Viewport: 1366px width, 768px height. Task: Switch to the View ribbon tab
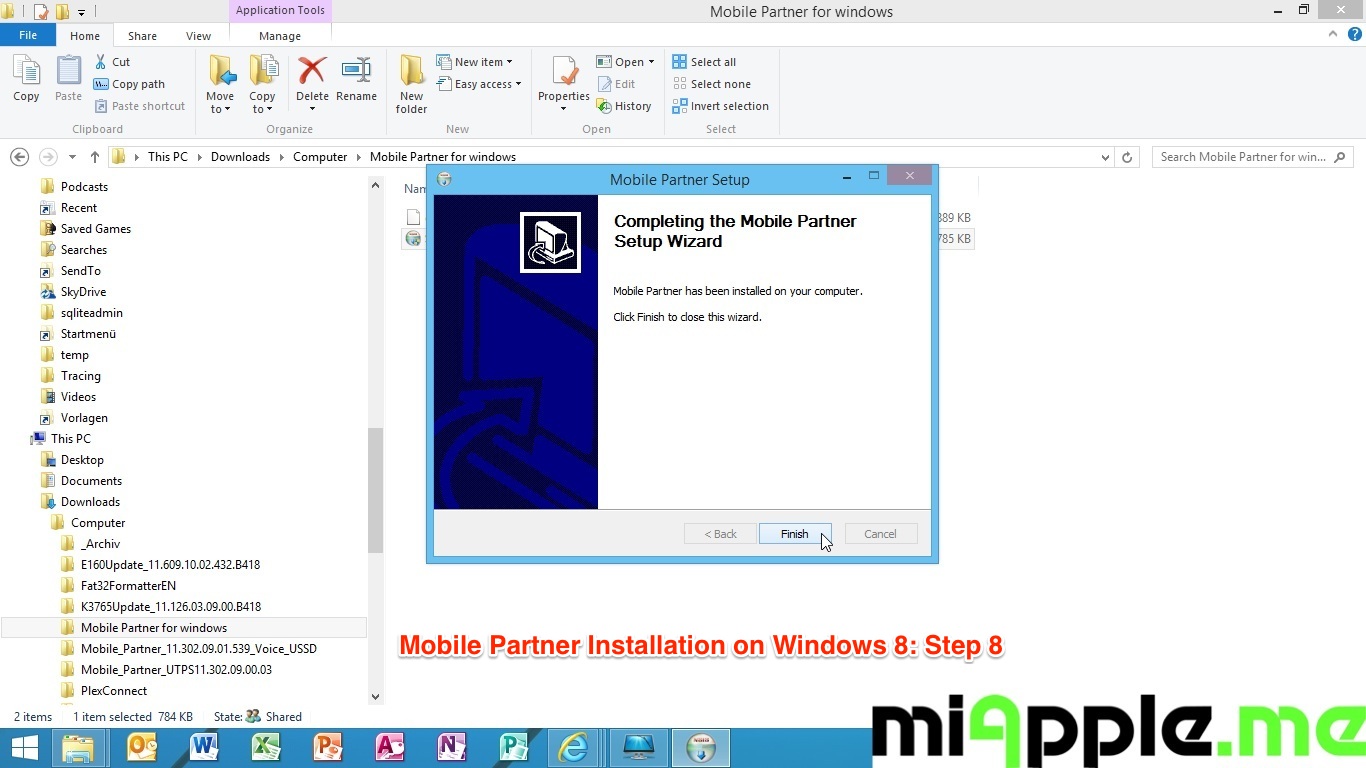(198, 36)
